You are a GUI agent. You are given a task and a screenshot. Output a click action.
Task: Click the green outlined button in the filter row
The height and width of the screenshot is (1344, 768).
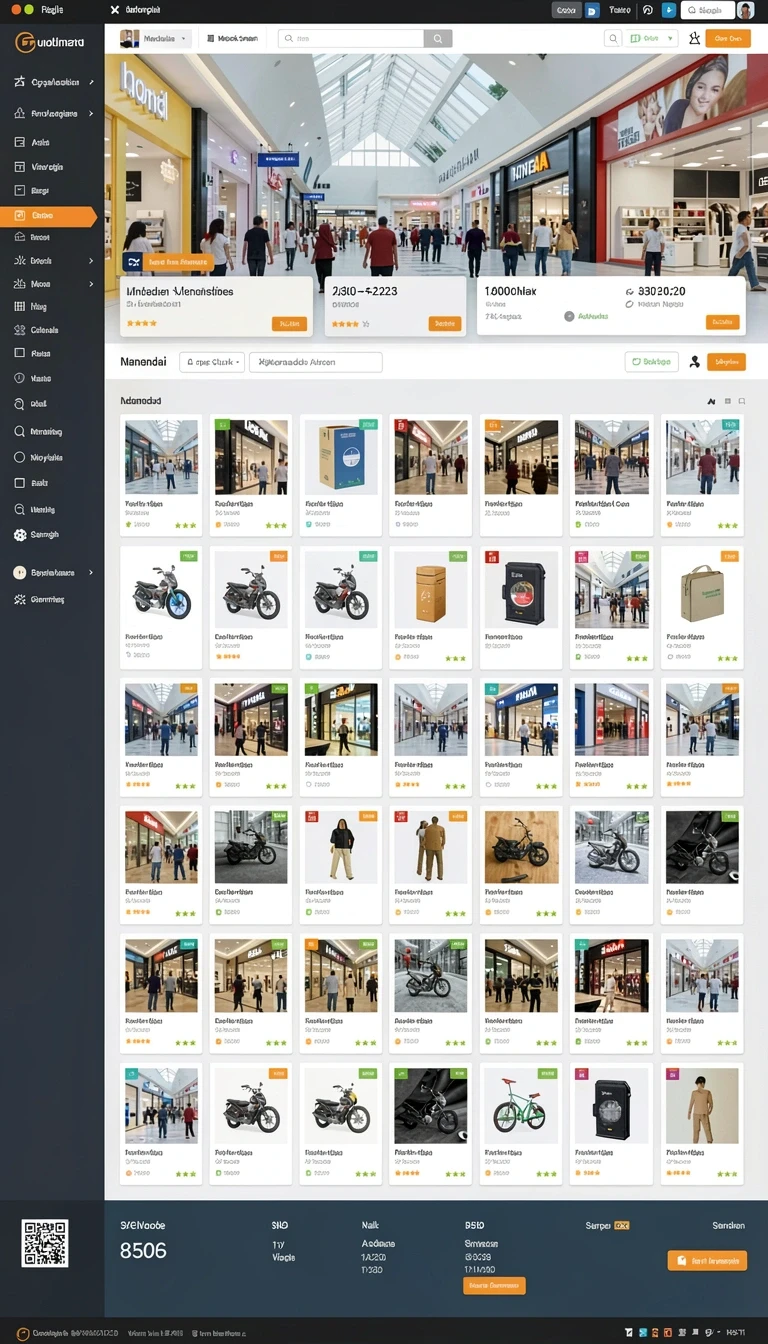(x=651, y=362)
